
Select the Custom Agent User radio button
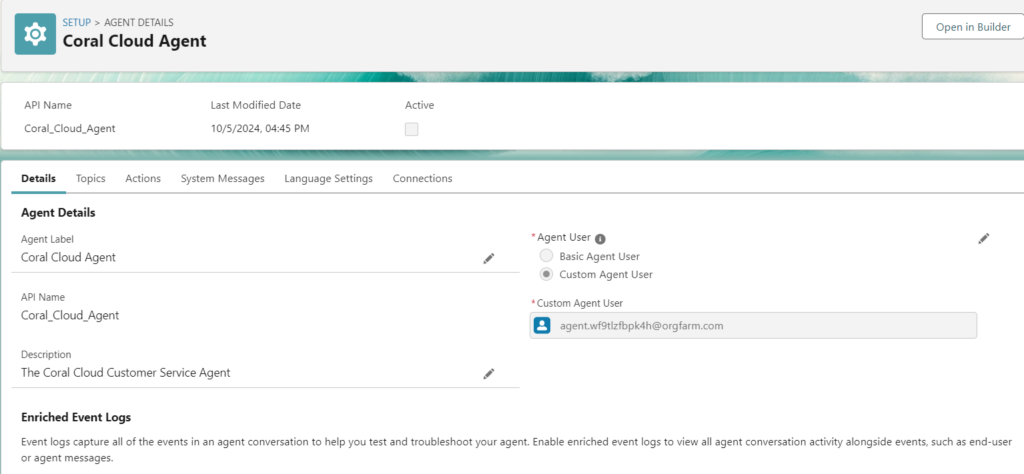click(547, 274)
